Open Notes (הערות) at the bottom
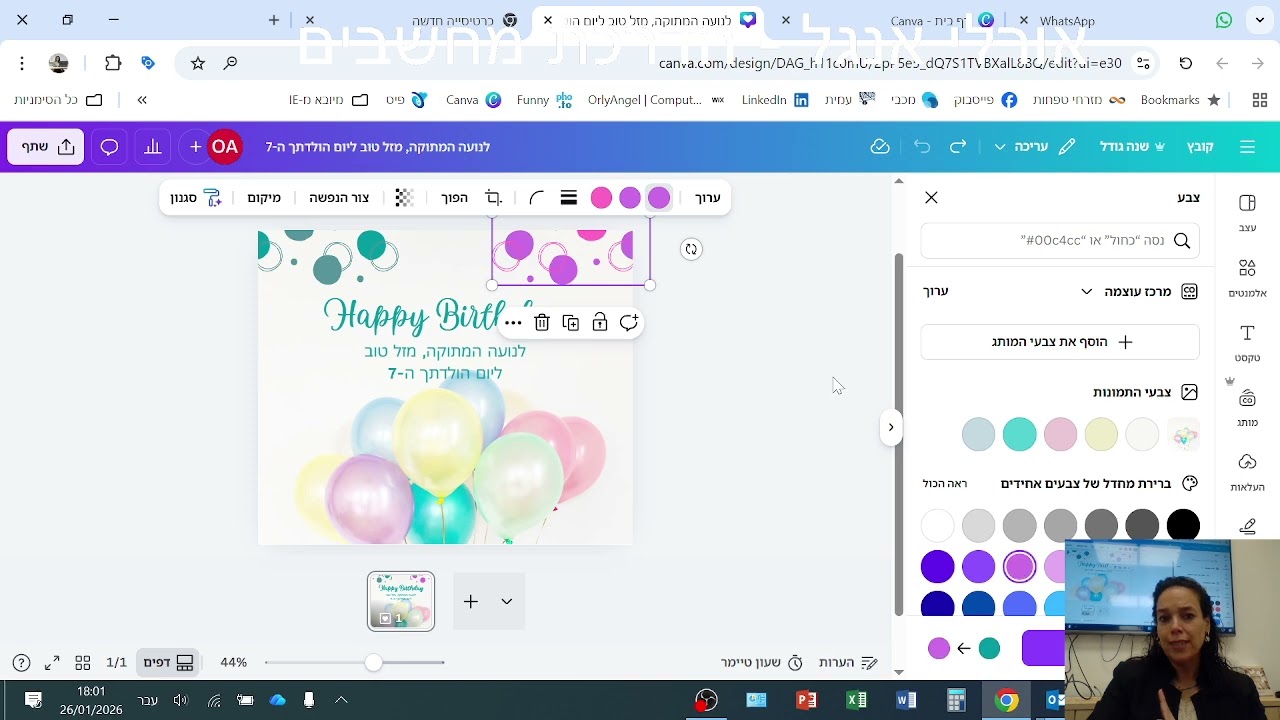 848,663
